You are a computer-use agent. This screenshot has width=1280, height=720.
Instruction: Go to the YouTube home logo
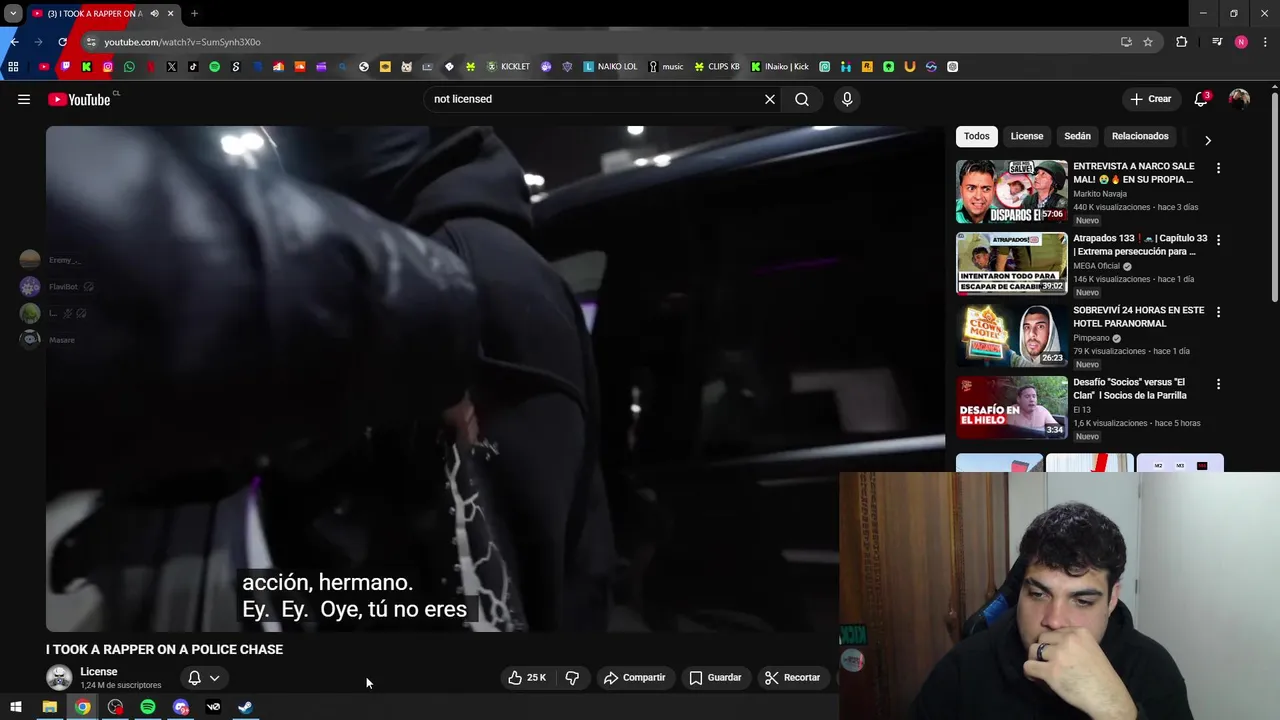coord(79,99)
